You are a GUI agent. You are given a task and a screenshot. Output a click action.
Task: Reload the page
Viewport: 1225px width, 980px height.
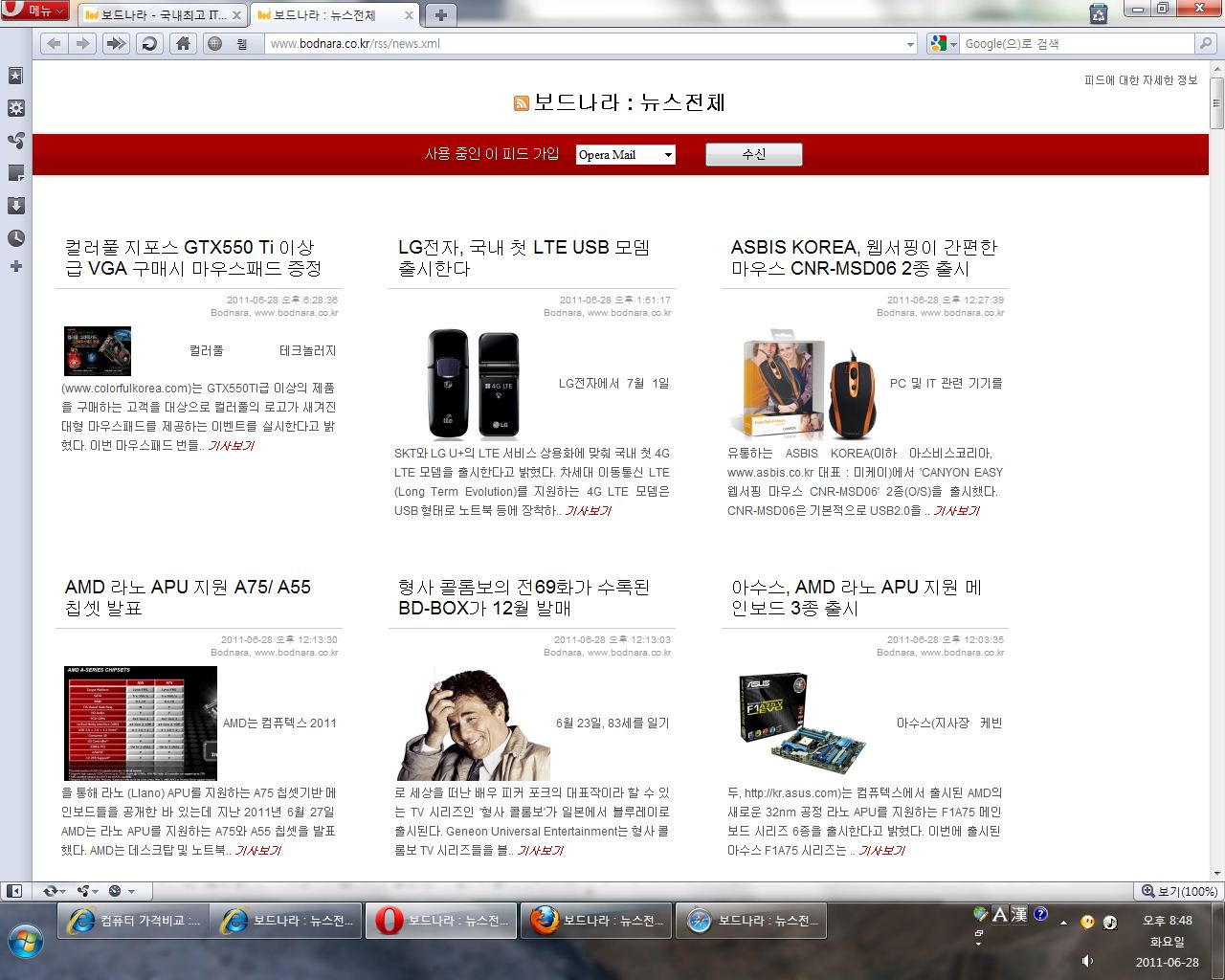point(149,43)
